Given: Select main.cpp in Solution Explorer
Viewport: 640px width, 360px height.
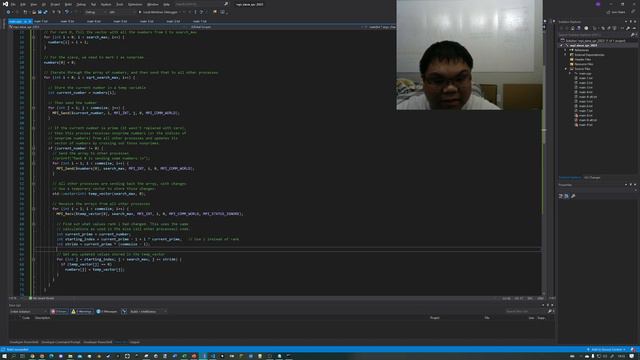Looking at the screenshot, I should pos(585,73).
